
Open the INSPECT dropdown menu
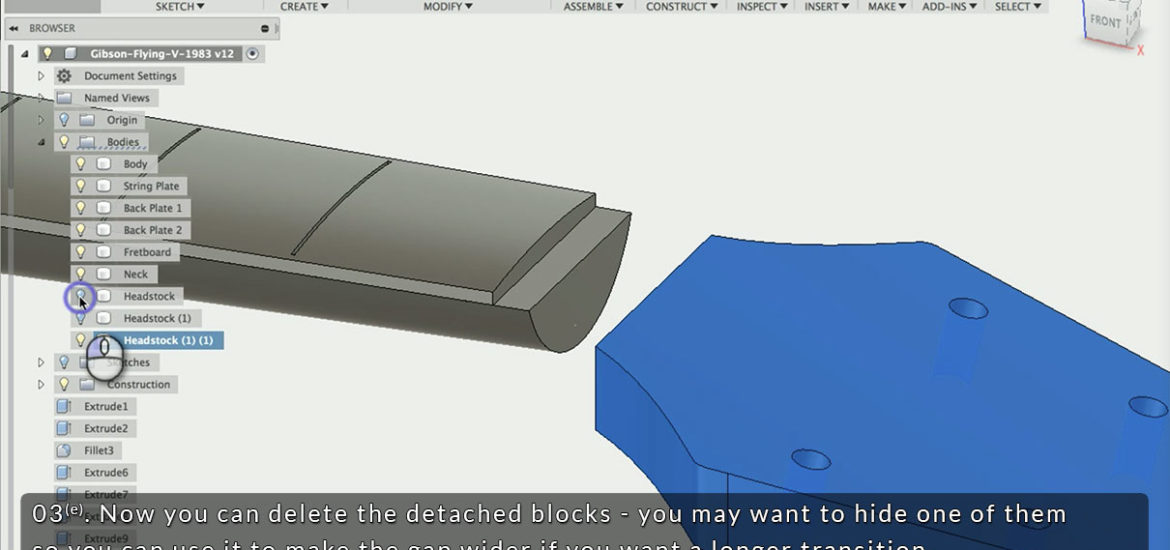point(761,7)
